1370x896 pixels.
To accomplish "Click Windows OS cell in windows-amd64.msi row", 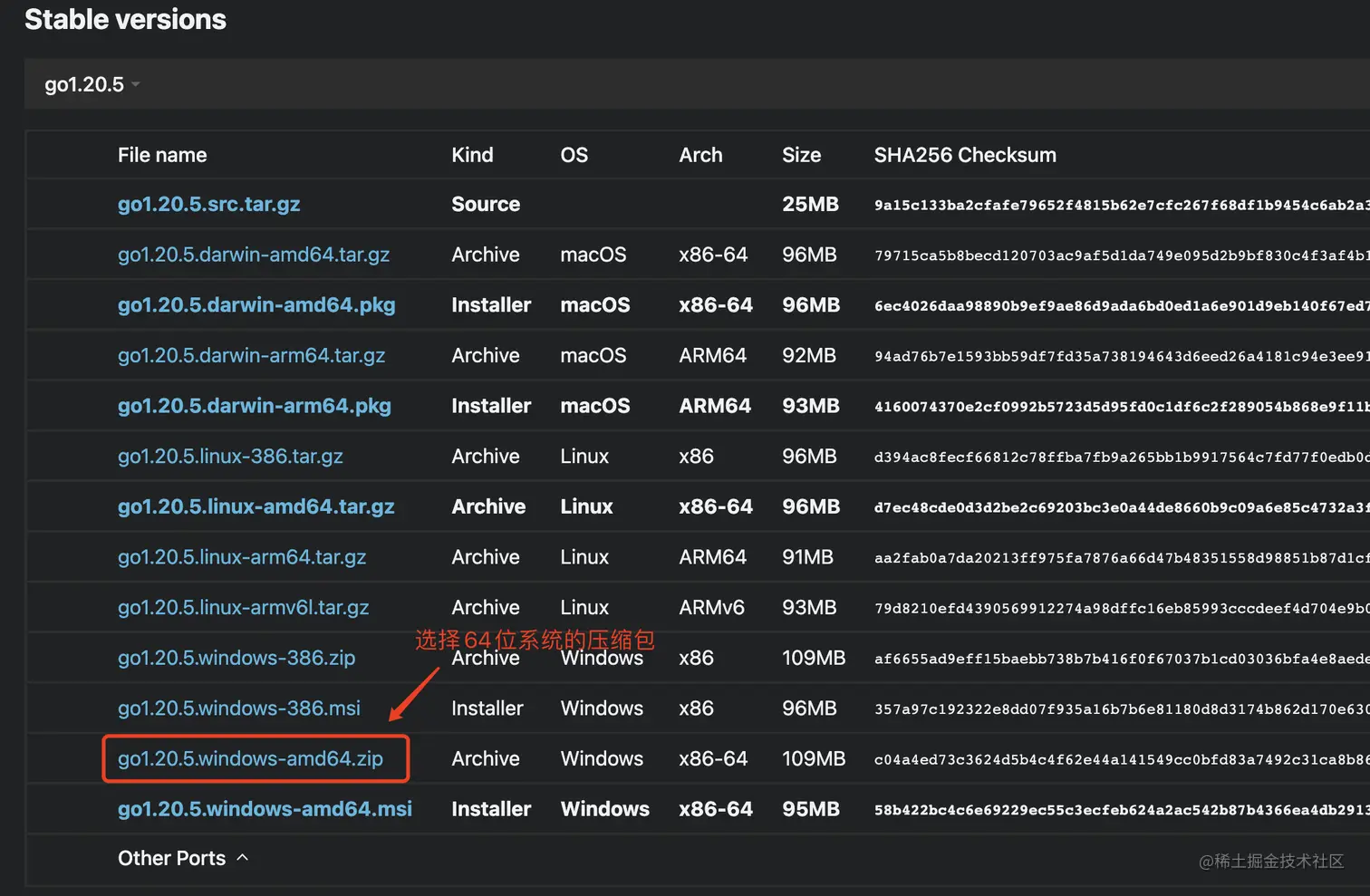I will pos(605,809).
